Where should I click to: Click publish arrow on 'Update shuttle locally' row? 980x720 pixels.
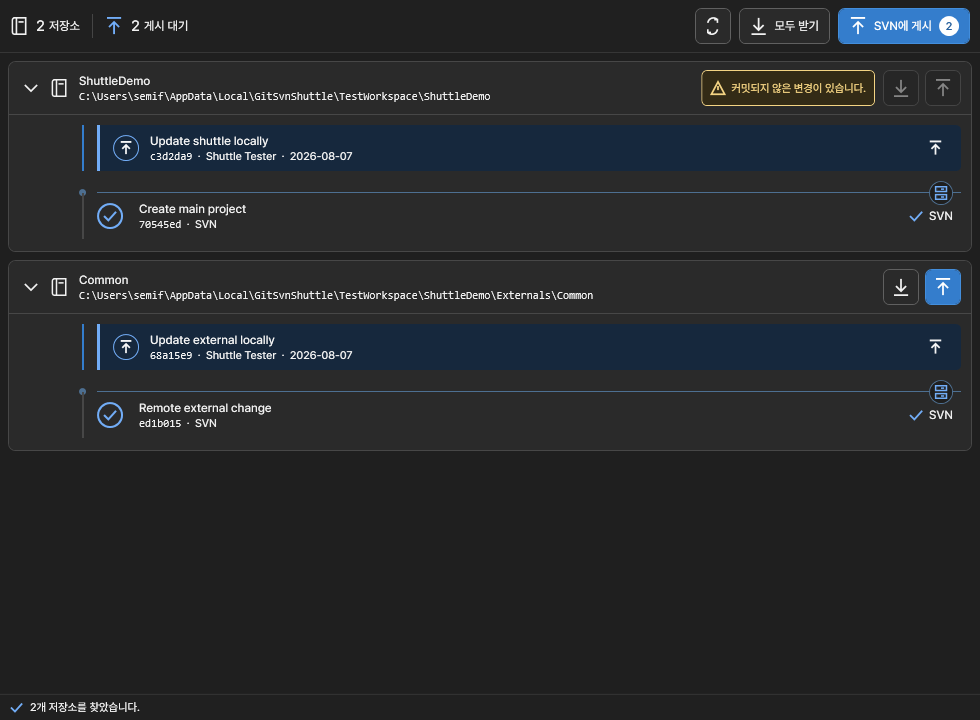[935, 148]
